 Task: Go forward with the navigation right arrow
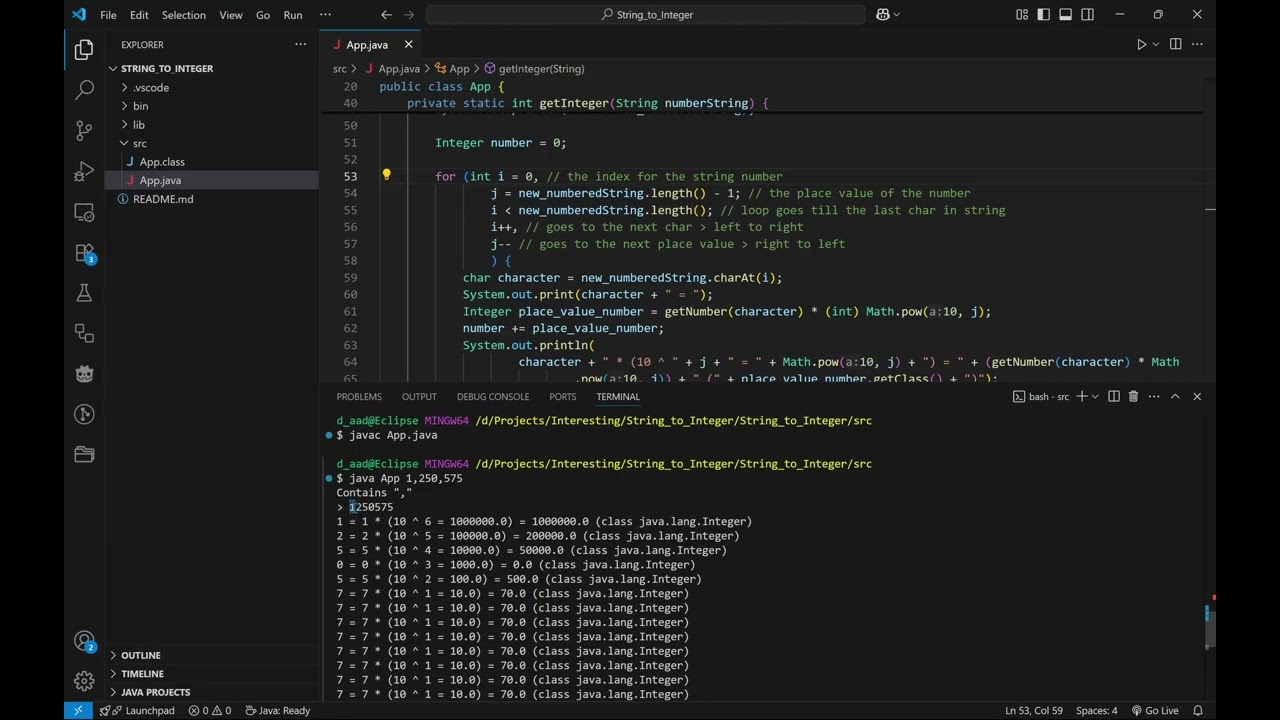pos(410,15)
